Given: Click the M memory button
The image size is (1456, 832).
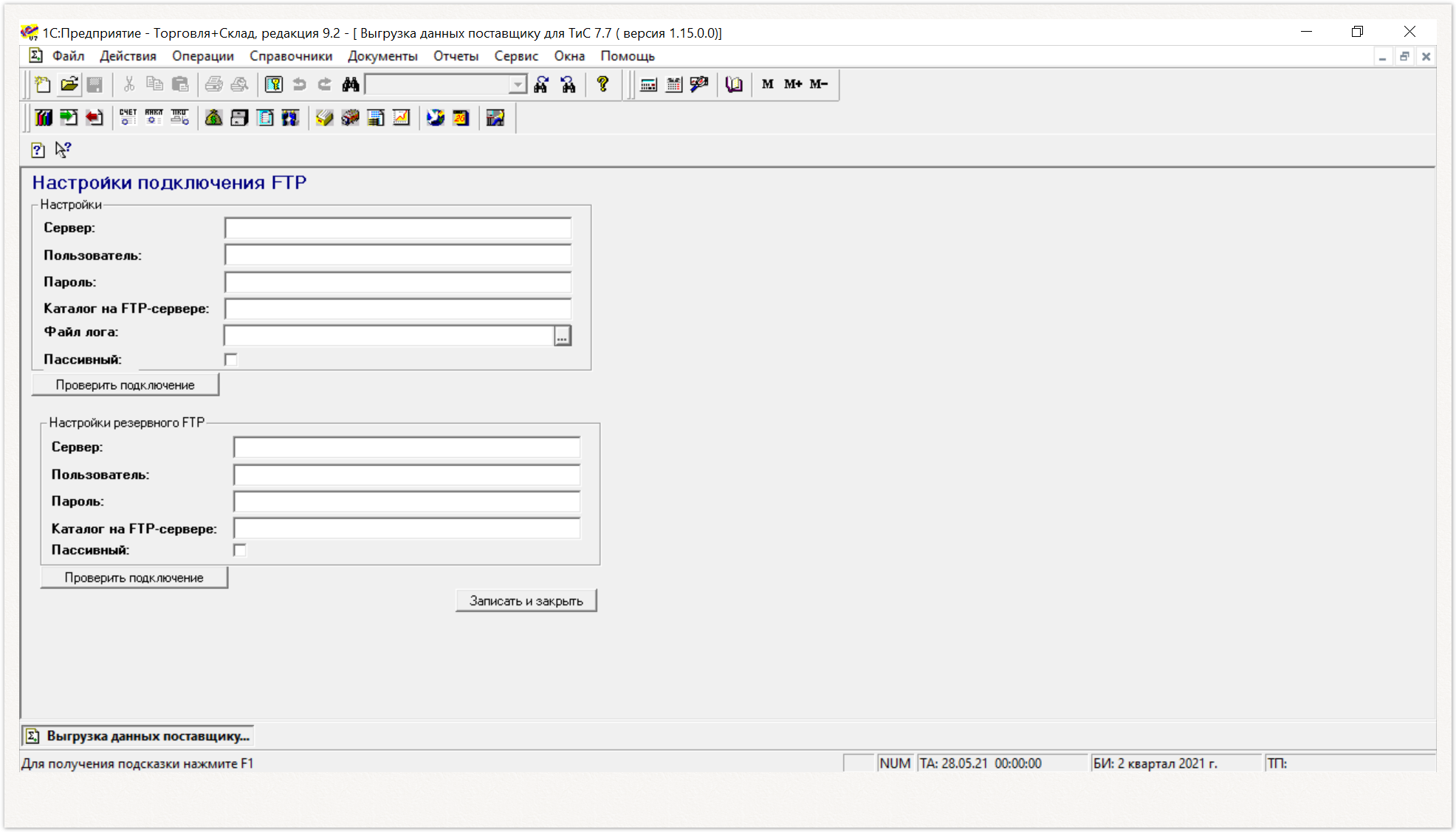Looking at the screenshot, I should (x=768, y=84).
